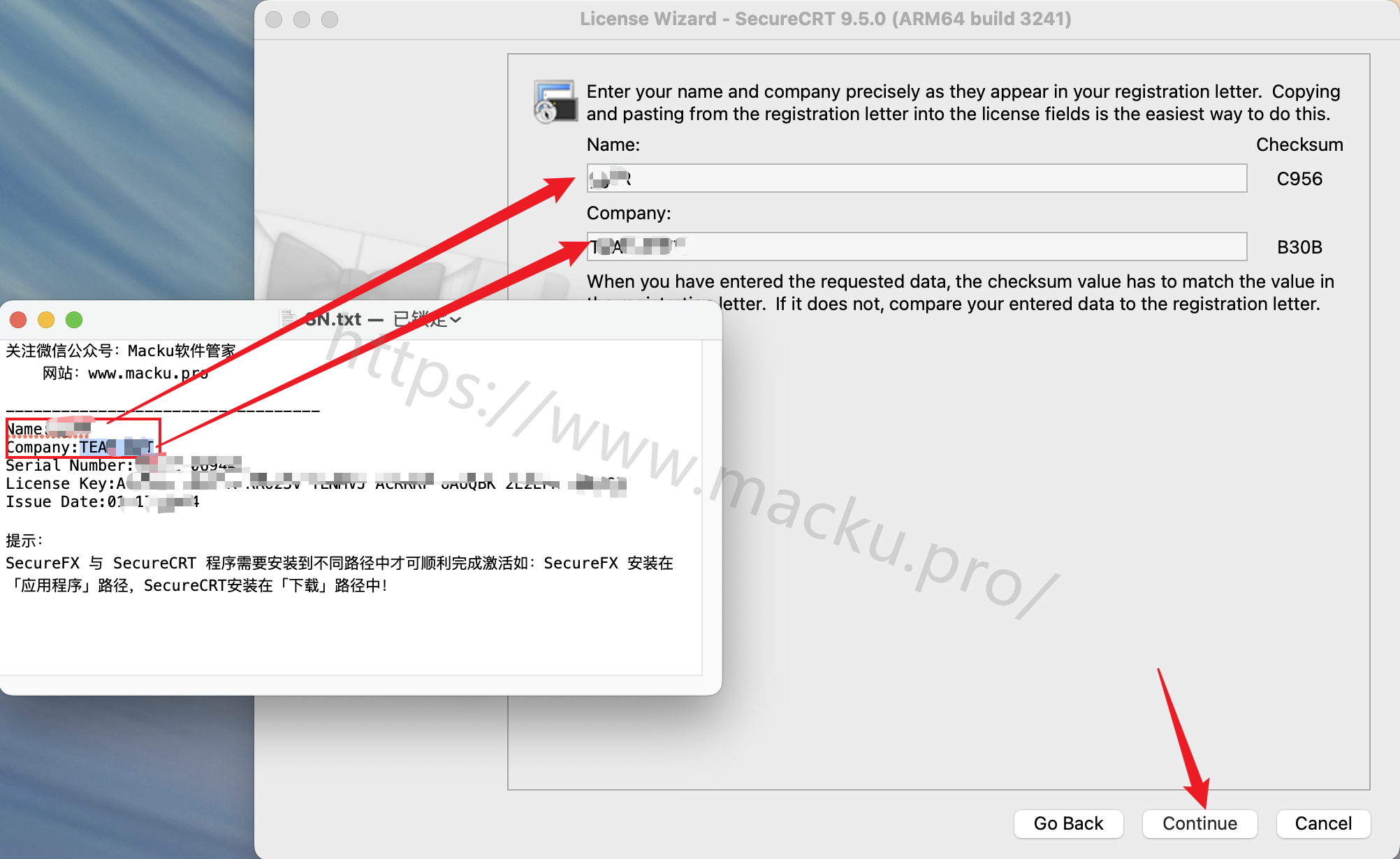Screen dimensions: 1400x859
Task: Click the SecureCRT license wizard icon
Action: tap(555, 102)
